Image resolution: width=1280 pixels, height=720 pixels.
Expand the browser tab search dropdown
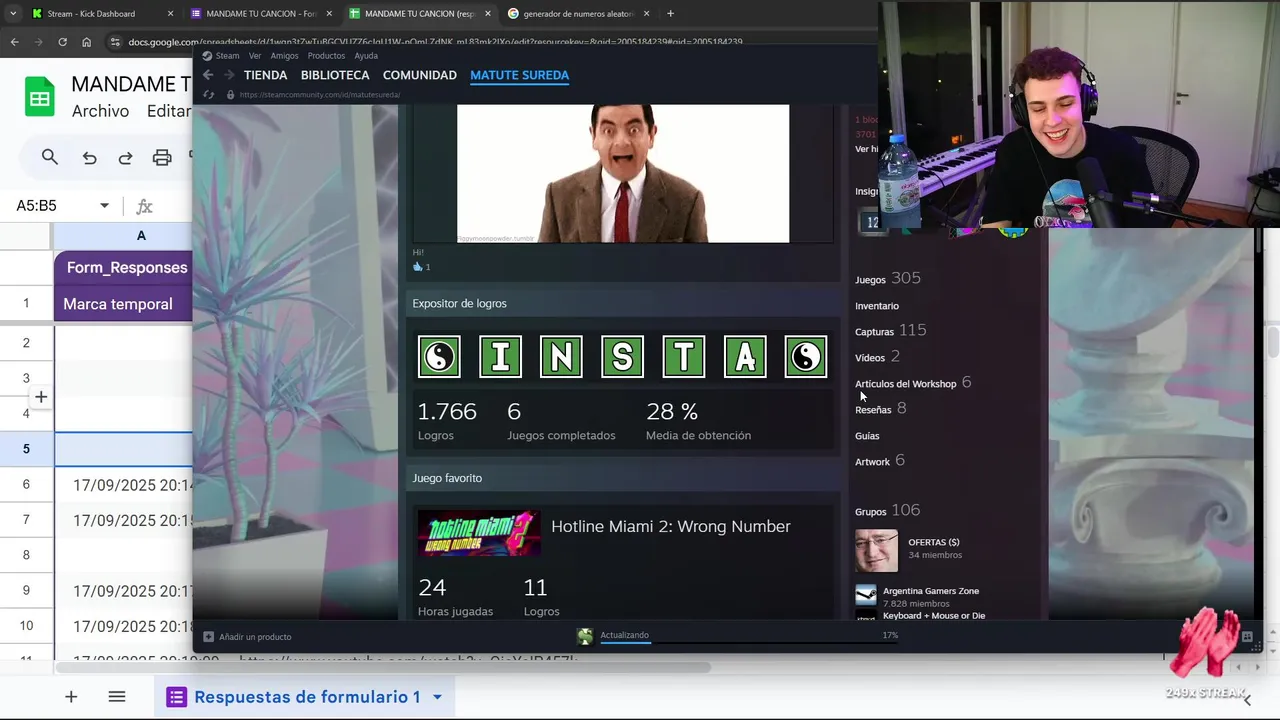point(12,14)
